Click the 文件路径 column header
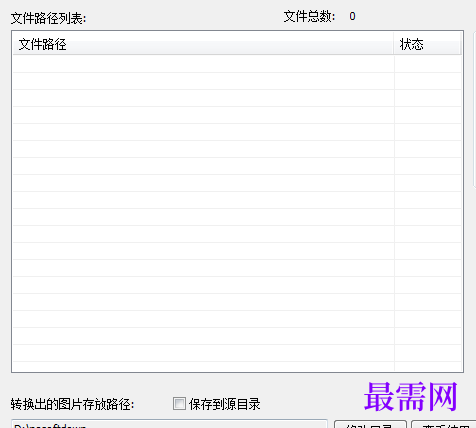 point(203,44)
